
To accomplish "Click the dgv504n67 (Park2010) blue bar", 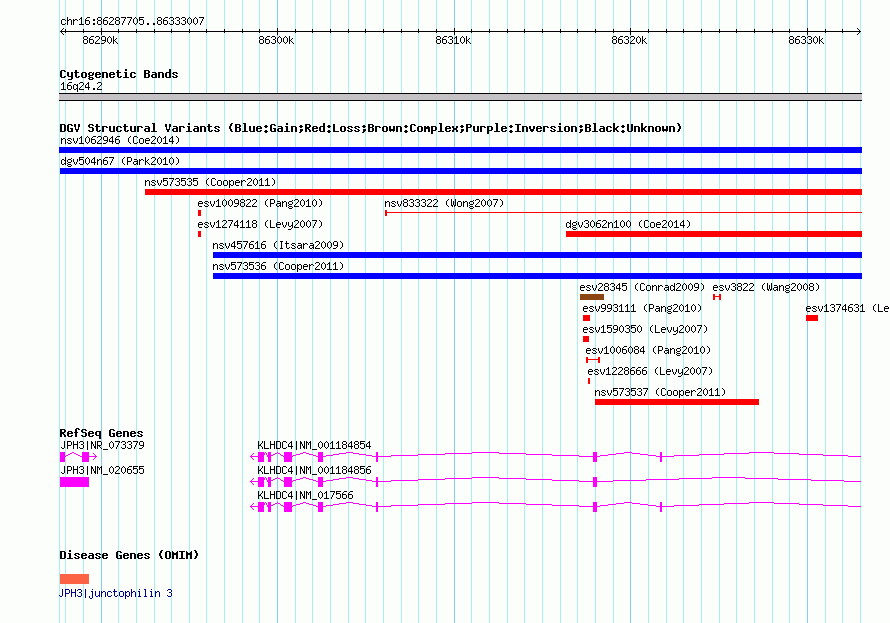I will [460, 171].
